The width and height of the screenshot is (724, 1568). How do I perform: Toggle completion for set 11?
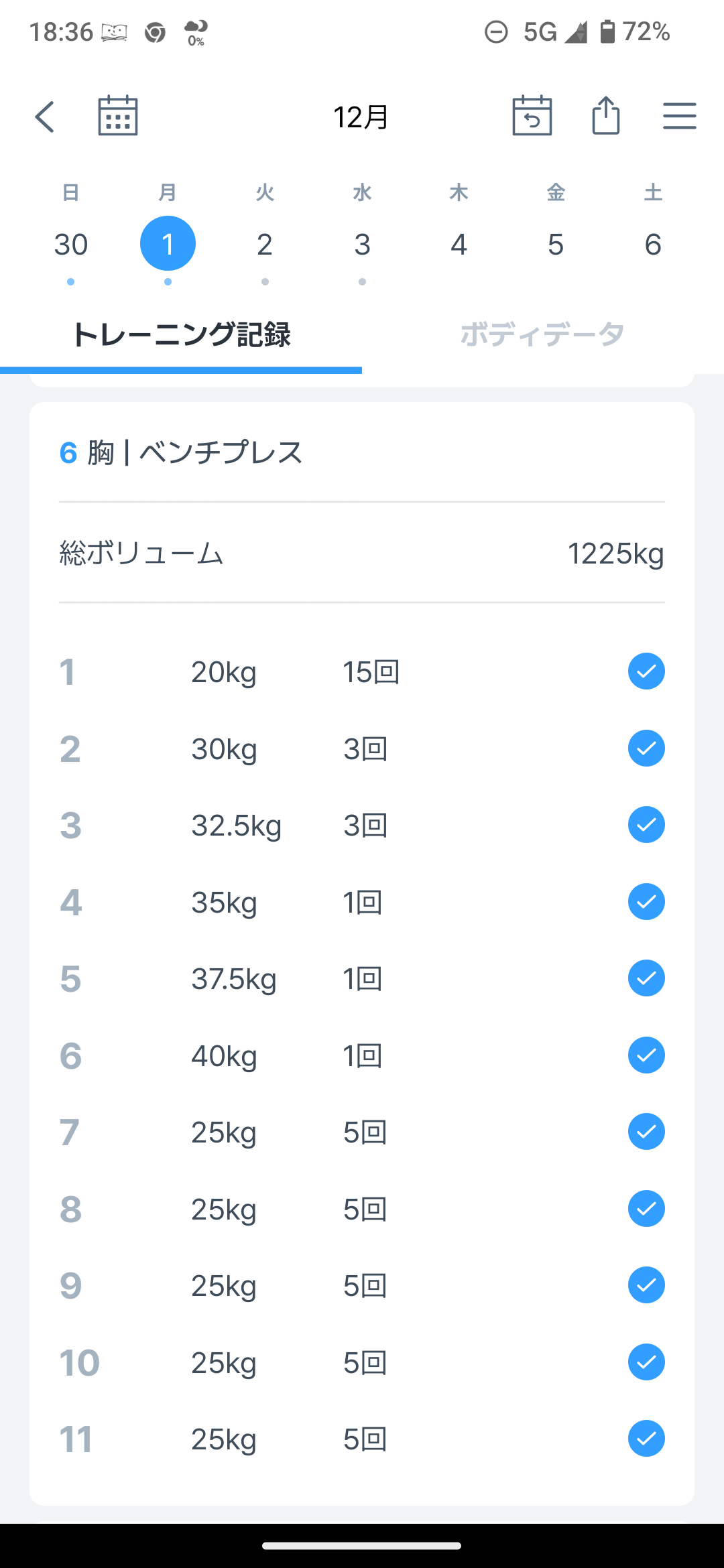pos(646,1439)
